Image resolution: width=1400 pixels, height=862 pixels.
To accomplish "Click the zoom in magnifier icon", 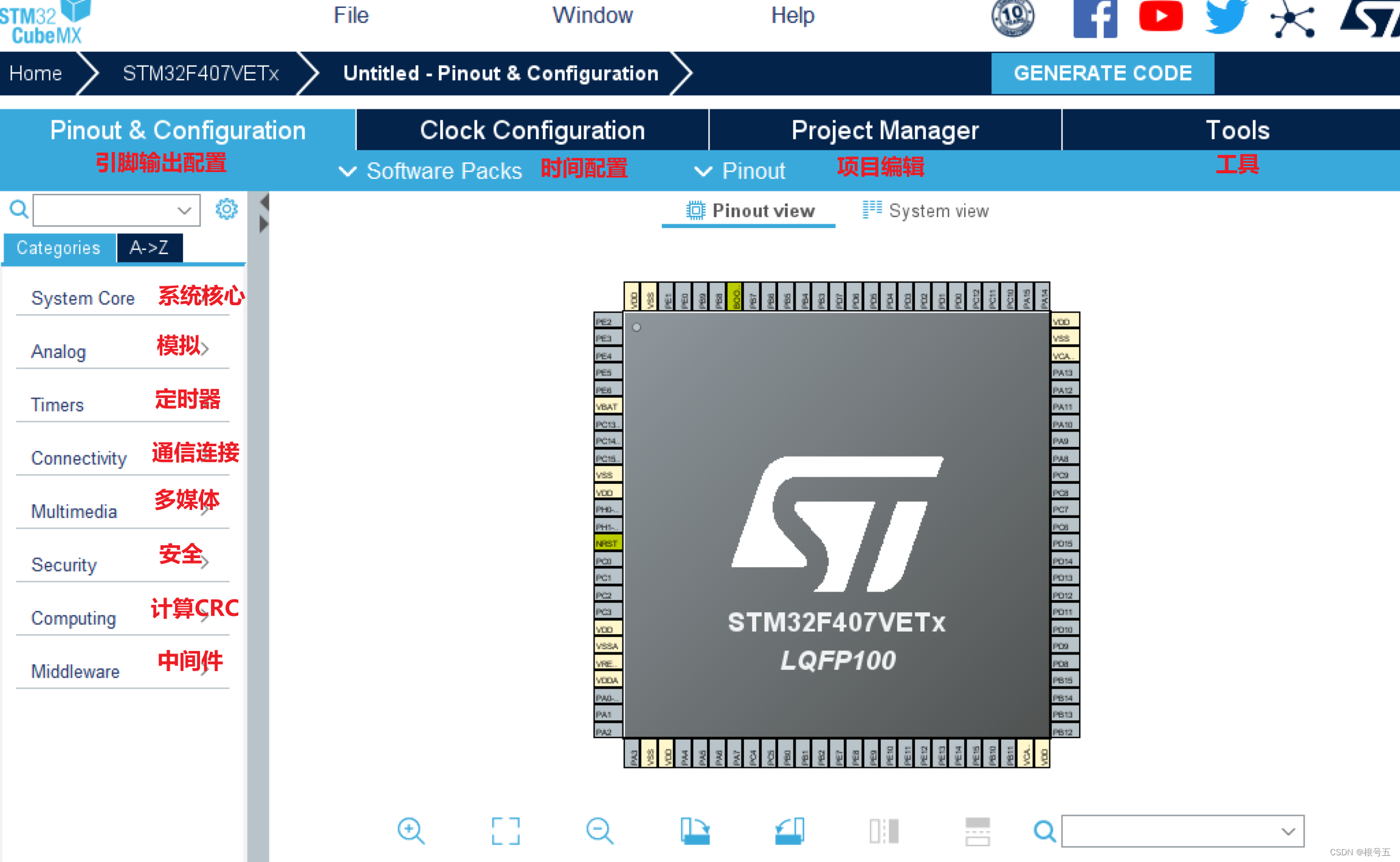I will [x=411, y=830].
